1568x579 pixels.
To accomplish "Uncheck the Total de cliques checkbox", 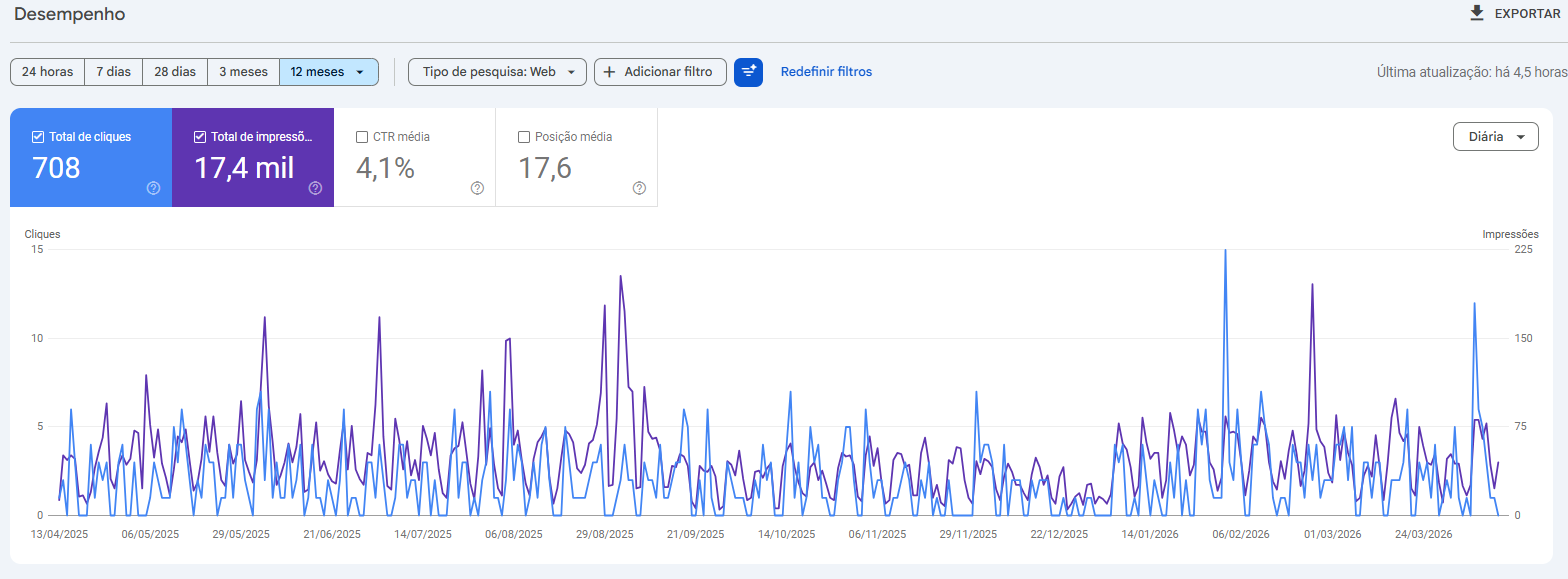I will (38, 137).
